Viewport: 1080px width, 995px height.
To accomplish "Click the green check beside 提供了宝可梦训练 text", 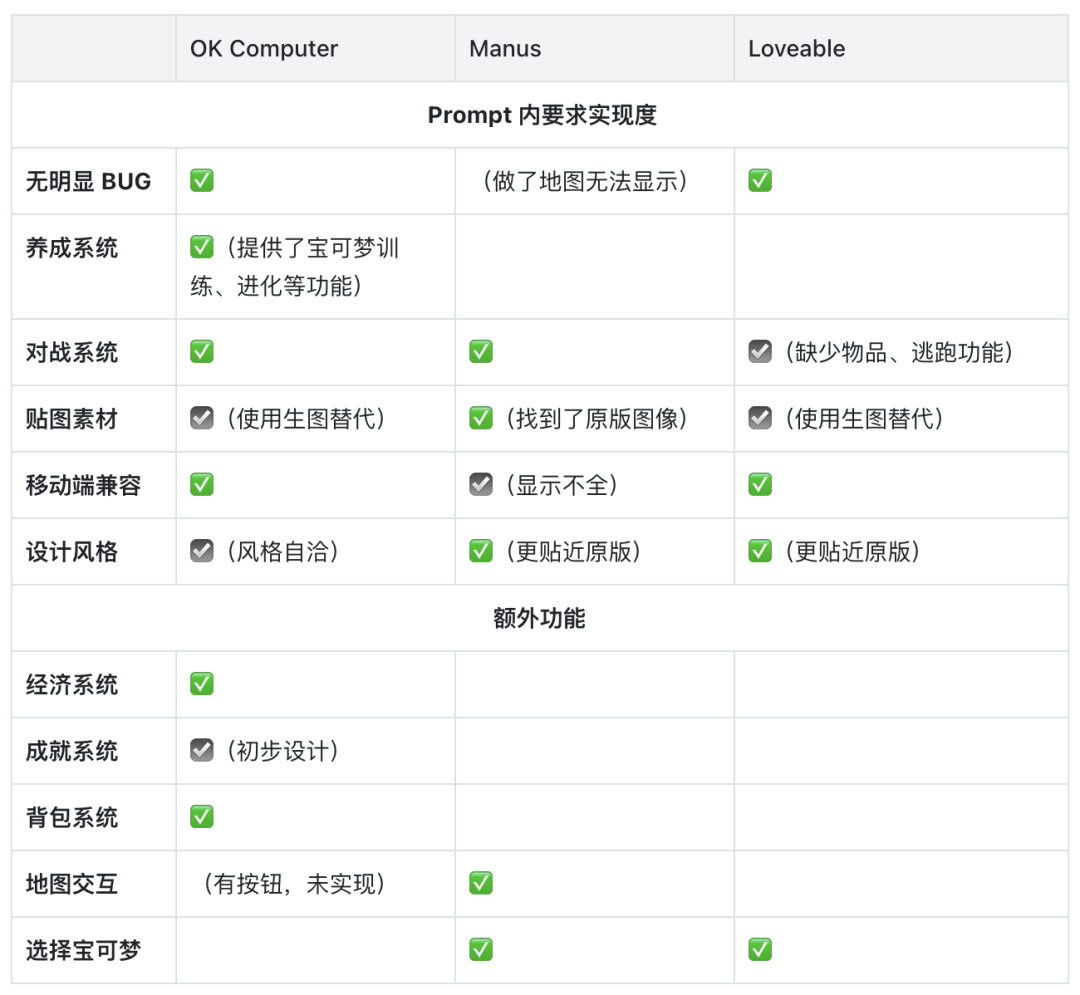I will [202, 247].
